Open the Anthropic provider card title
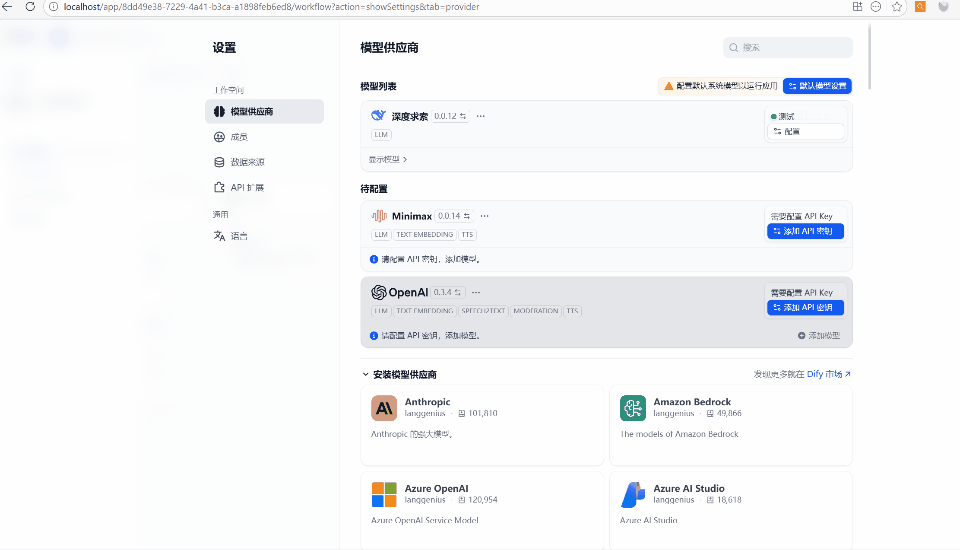960x550 pixels. [x=427, y=402]
